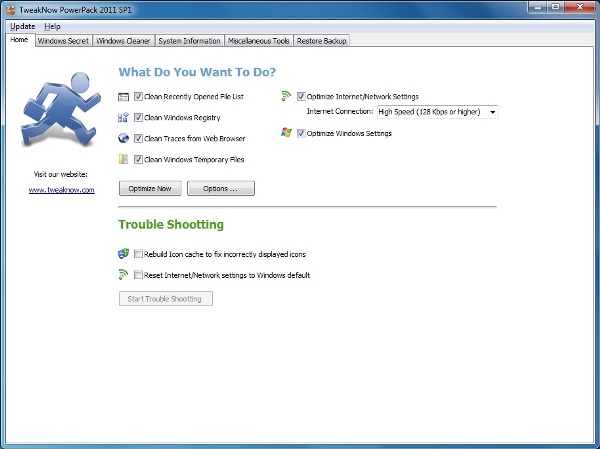Click the running man logo image

coord(60,110)
